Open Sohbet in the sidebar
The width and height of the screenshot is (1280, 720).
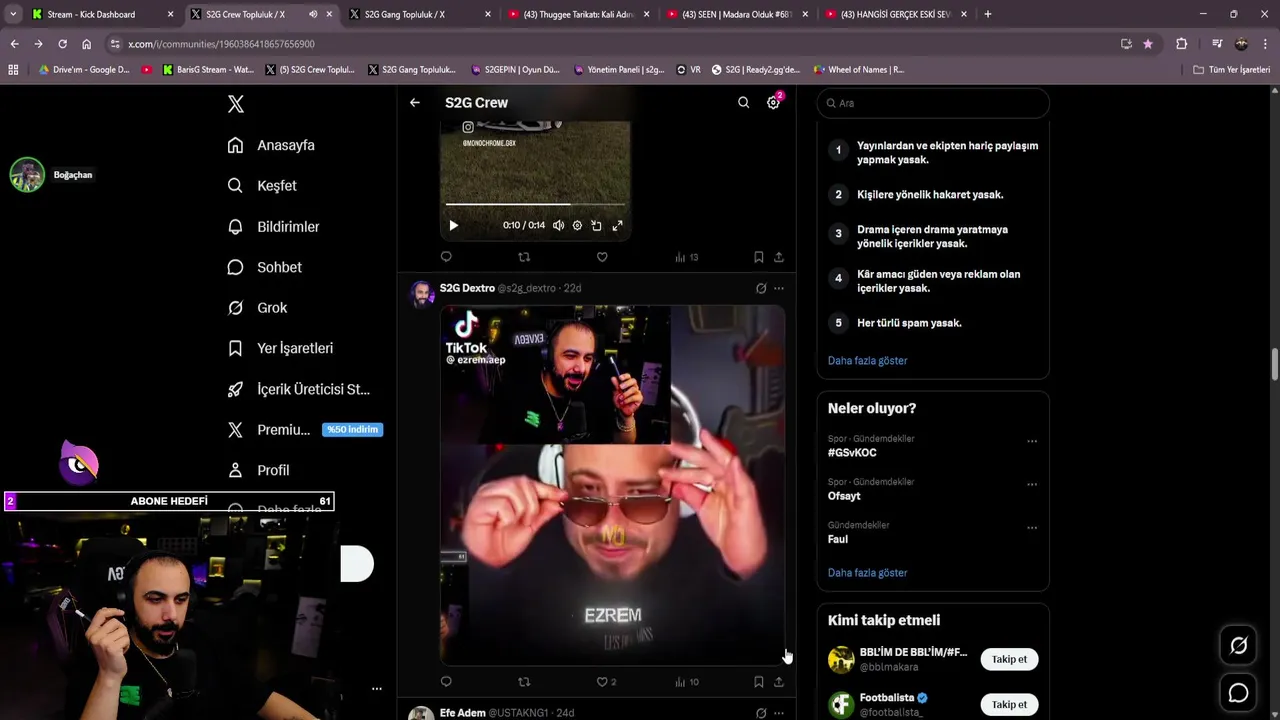pos(265,267)
